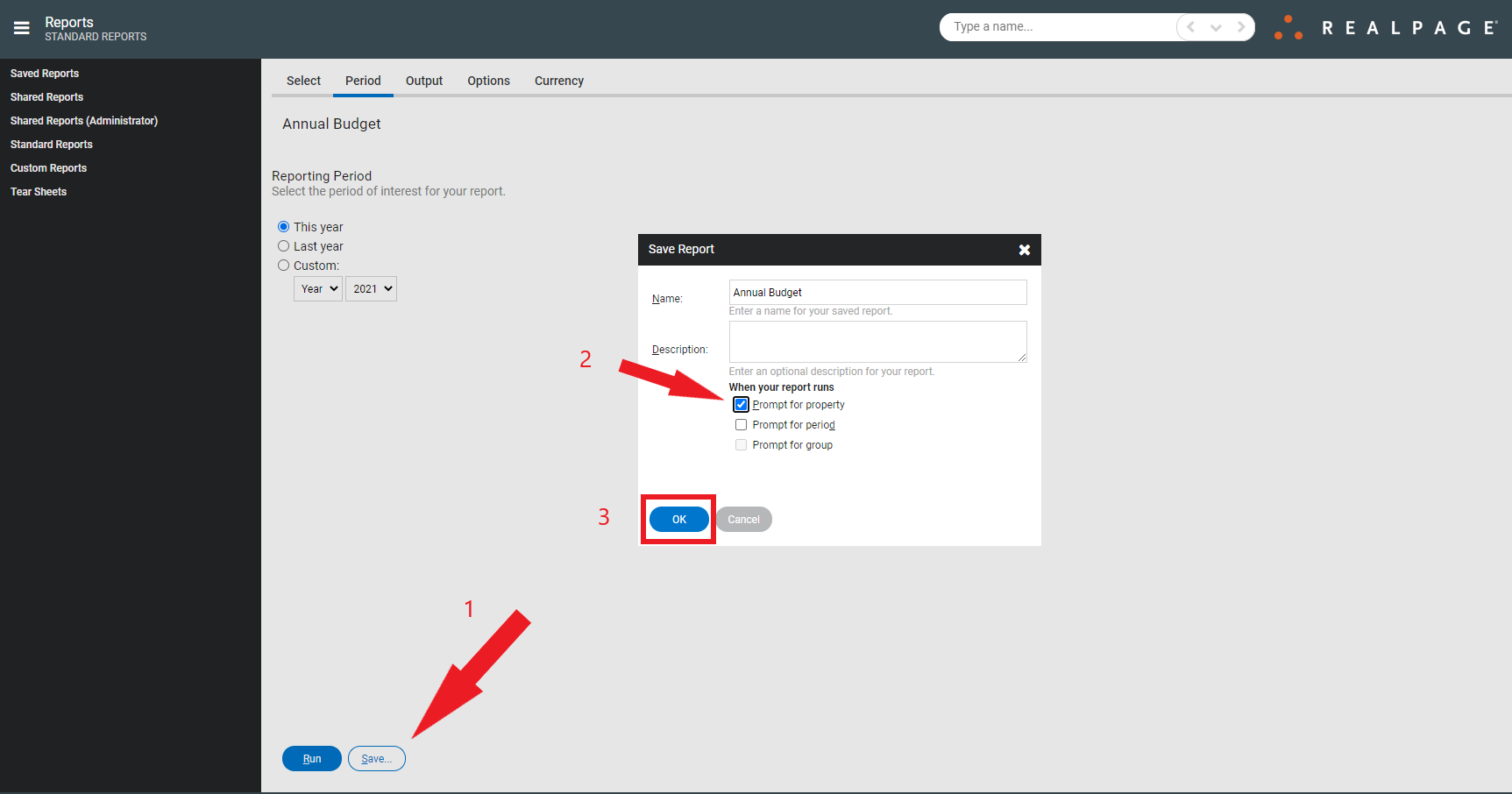Switch to the Options tab
1512x794 pixels.
[x=488, y=81]
